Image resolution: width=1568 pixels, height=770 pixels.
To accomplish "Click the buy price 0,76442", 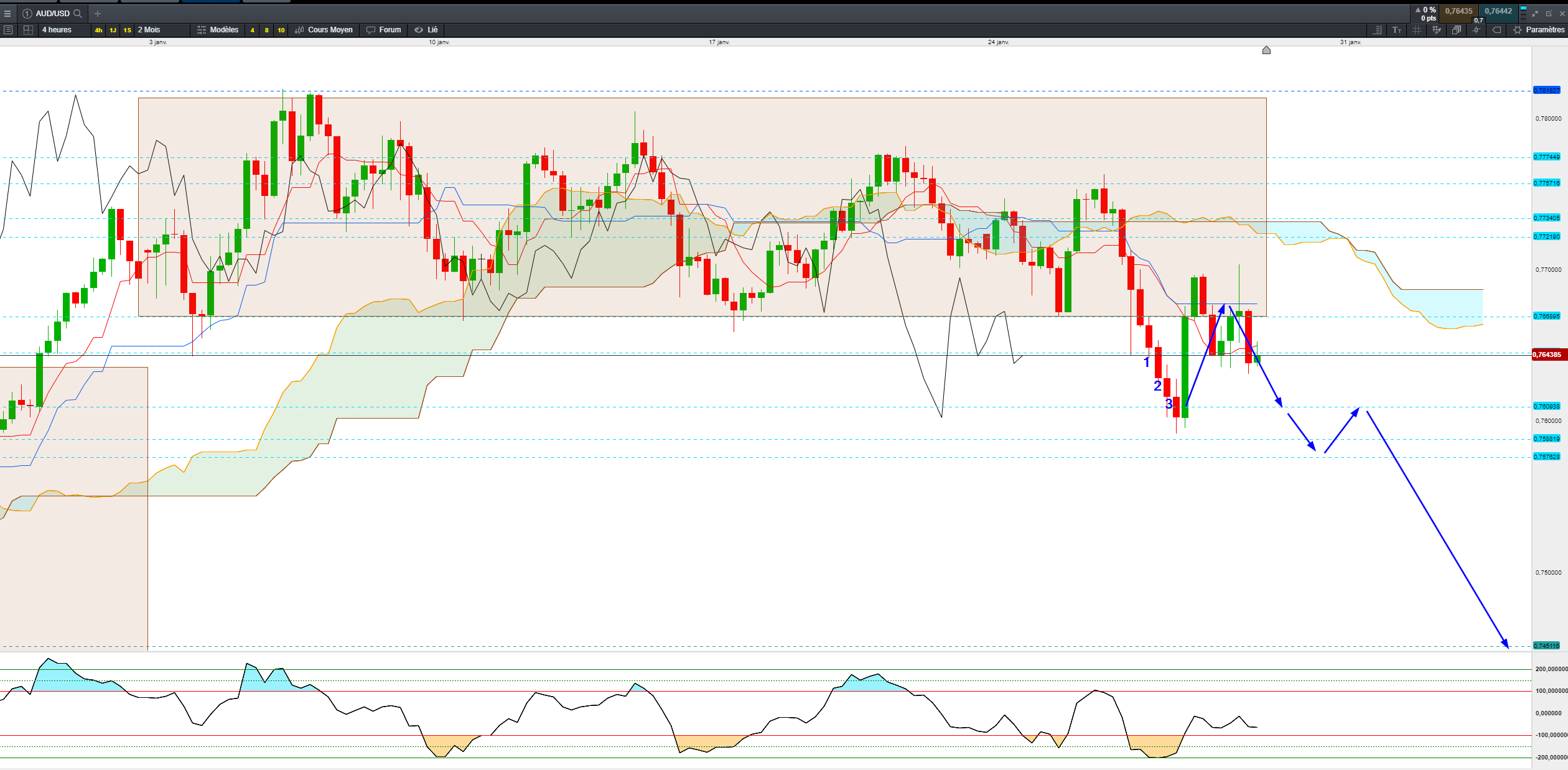I will pos(1498,11).
